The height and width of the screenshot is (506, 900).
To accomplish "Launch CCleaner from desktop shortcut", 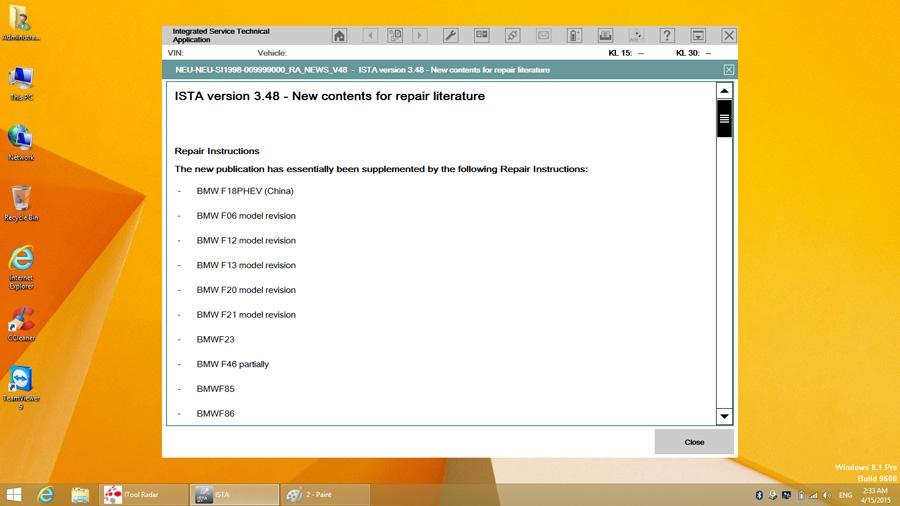I will click(21, 324).
